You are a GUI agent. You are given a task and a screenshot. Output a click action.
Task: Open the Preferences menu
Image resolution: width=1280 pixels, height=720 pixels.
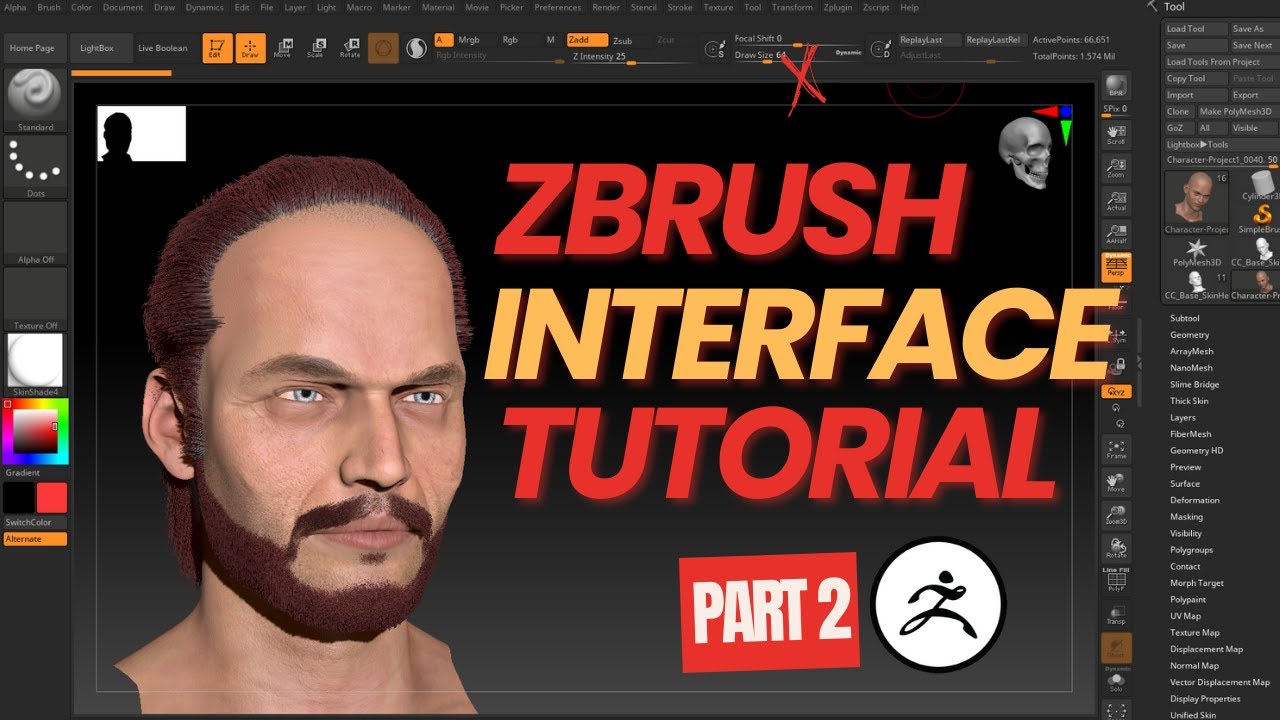[x=557, y=7]
